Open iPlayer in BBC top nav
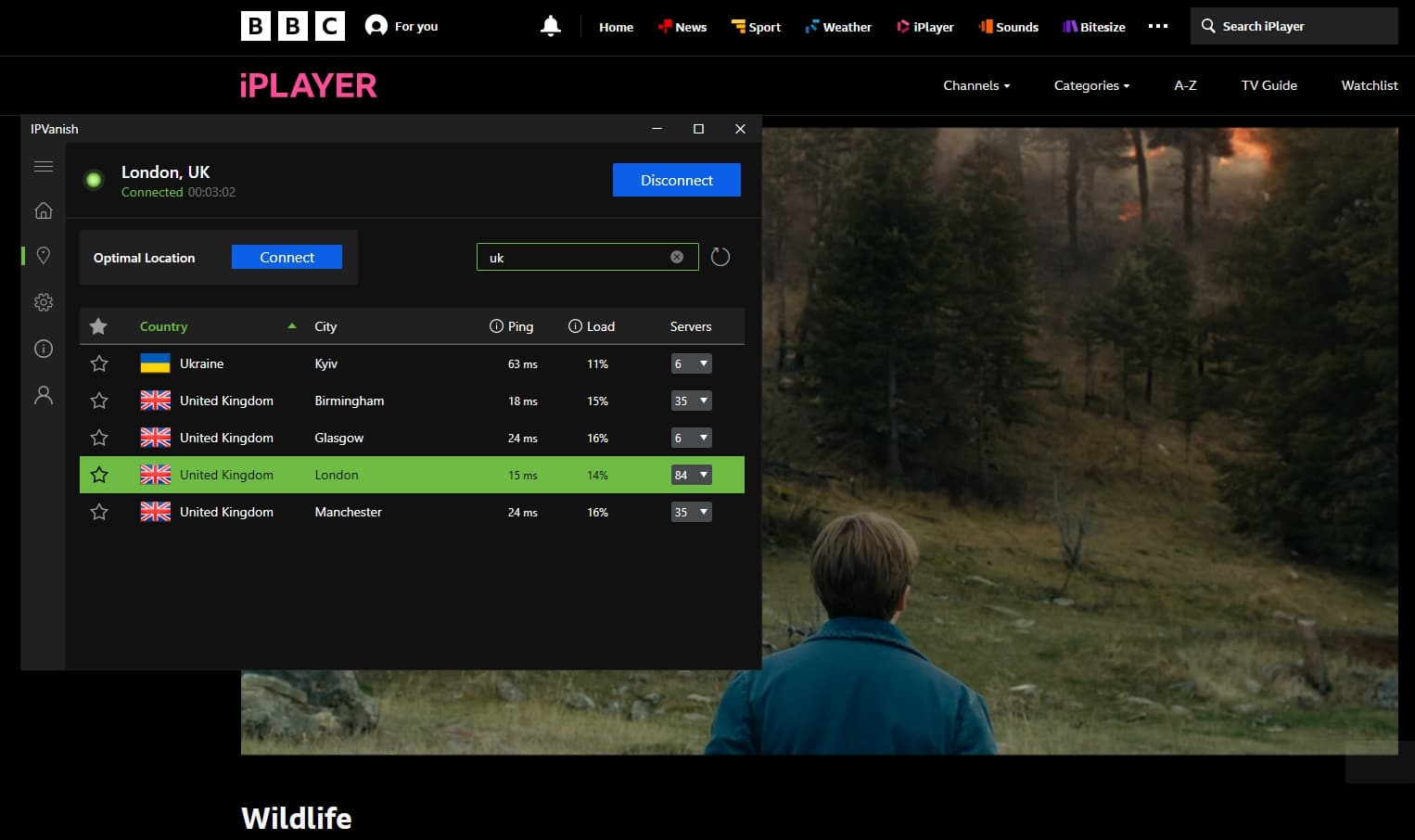 pyautogui.click(x=924, y=27)
